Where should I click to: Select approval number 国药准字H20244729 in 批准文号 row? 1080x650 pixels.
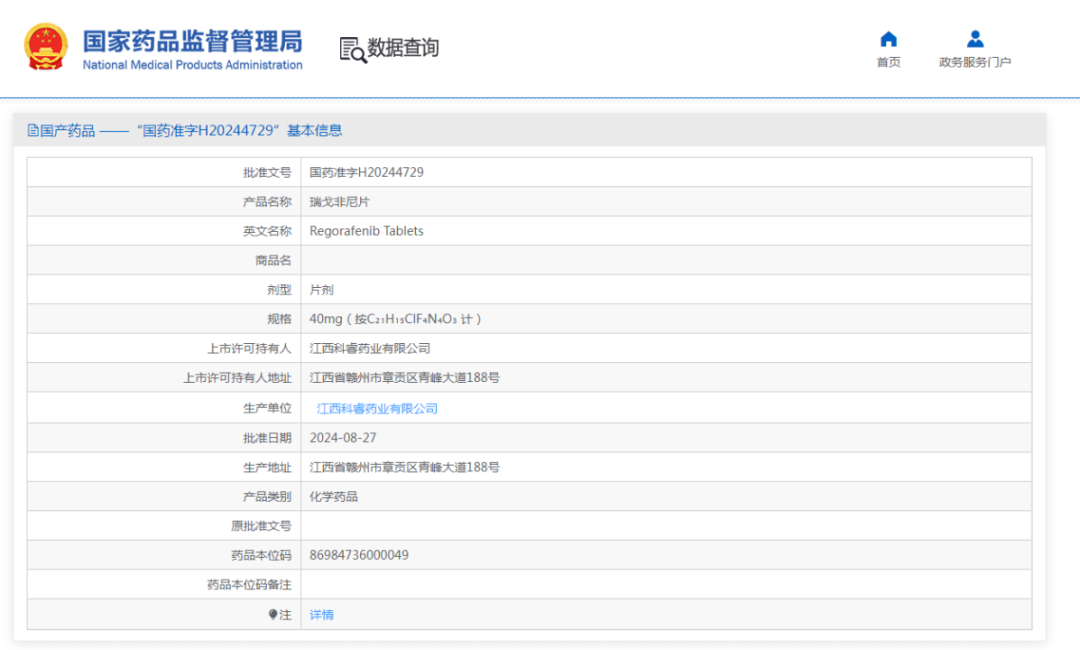pyautogui.click(x=366, y=172)
